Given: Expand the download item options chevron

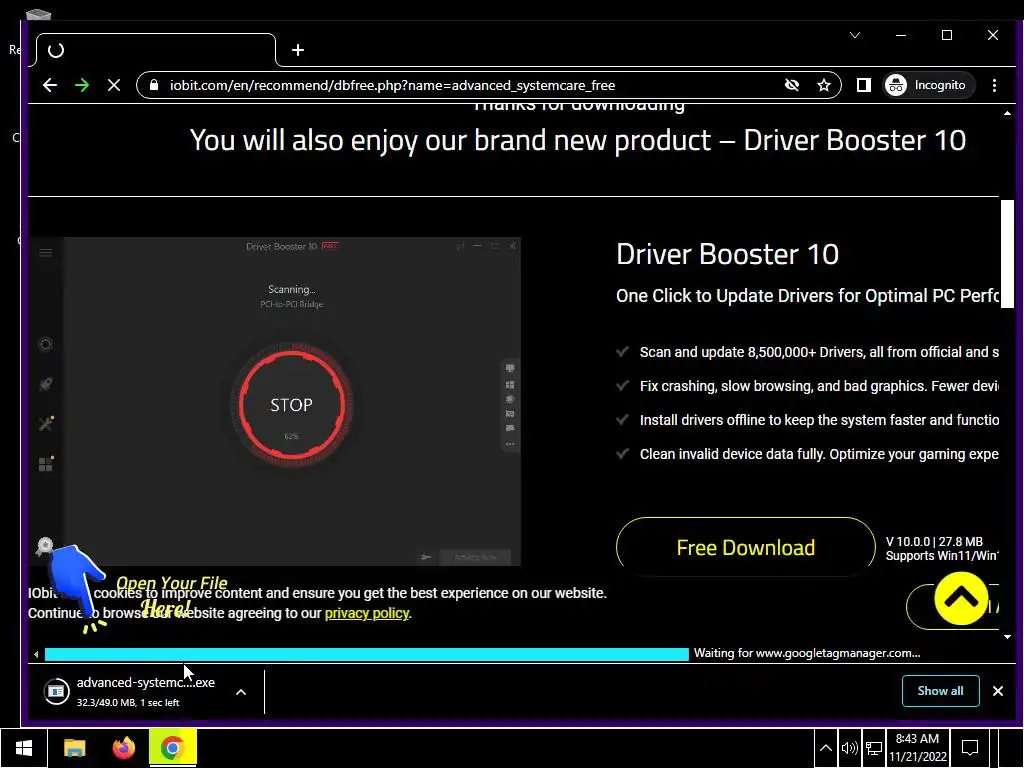Looking at the screenshot, I should click(241, 692).
